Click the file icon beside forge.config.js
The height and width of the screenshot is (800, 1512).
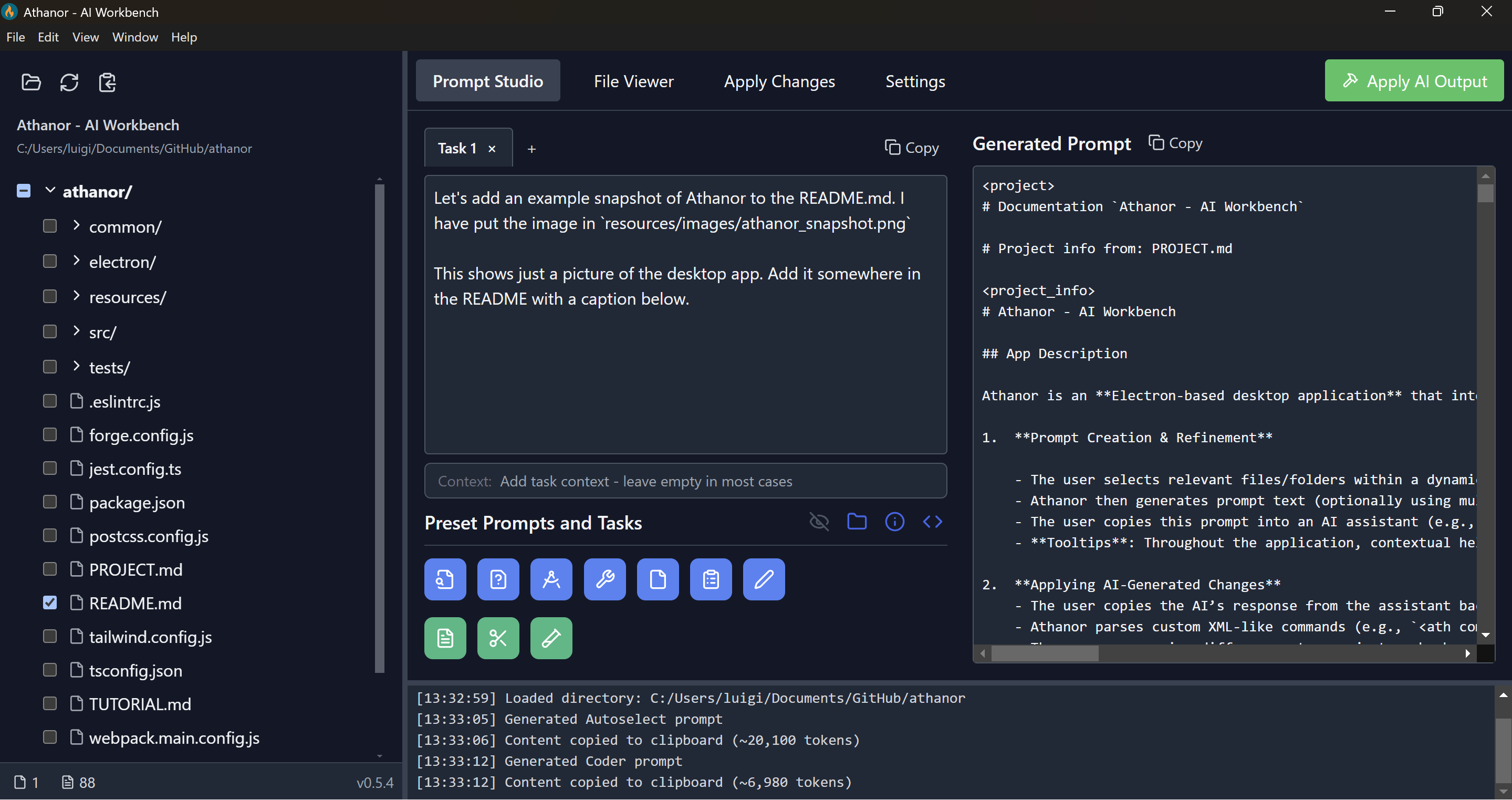(x=76, y=435)
